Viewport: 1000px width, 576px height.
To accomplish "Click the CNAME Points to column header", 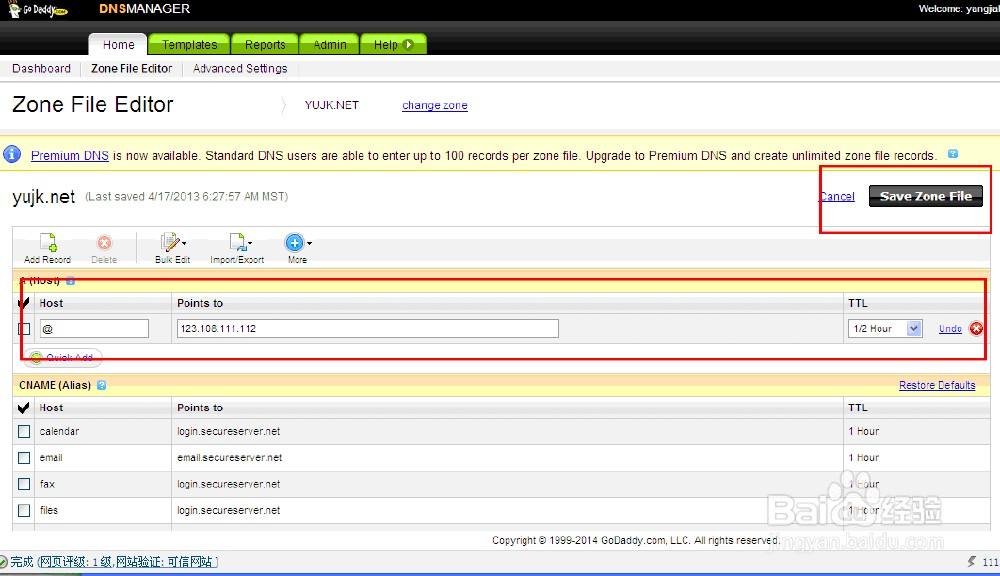I will [x=200, y=408].
